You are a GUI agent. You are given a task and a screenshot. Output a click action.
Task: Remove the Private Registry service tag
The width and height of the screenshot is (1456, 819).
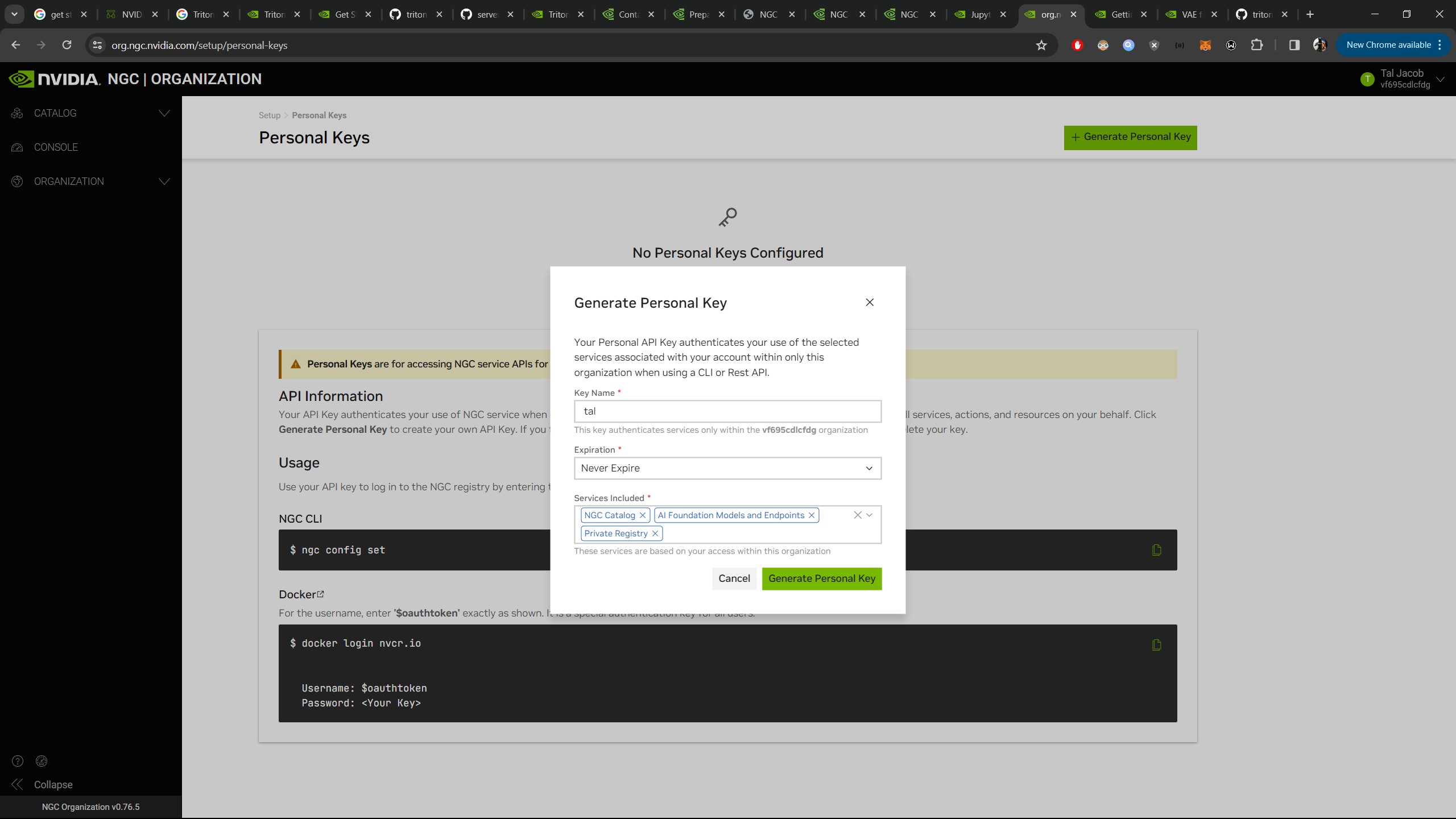[655, 533]
